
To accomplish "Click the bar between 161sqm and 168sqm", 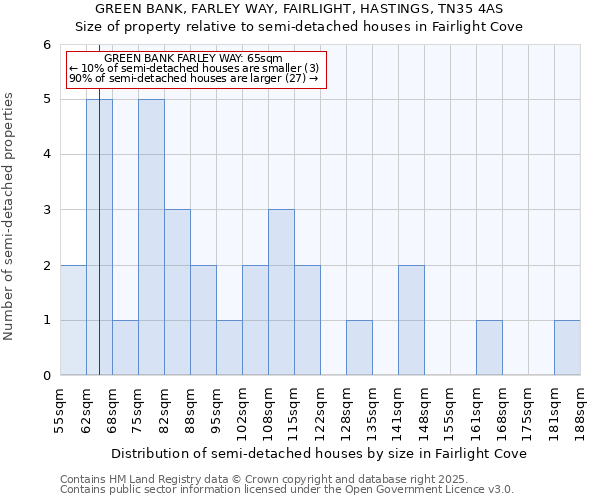I will [x=489, y=347].
